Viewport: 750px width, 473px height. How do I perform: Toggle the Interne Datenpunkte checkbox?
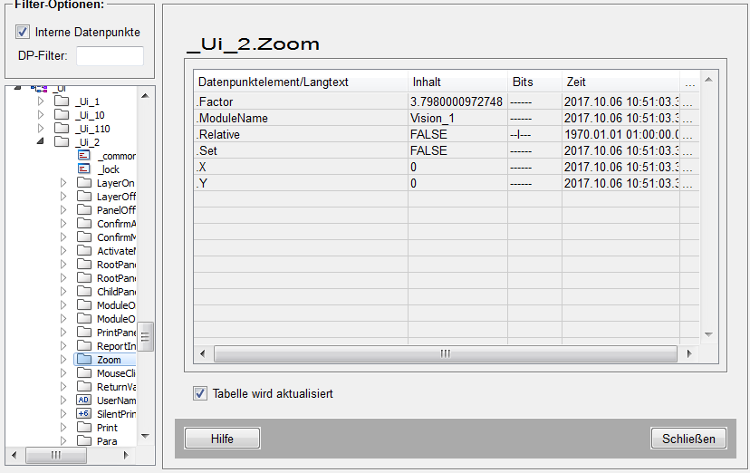[22, 32]
